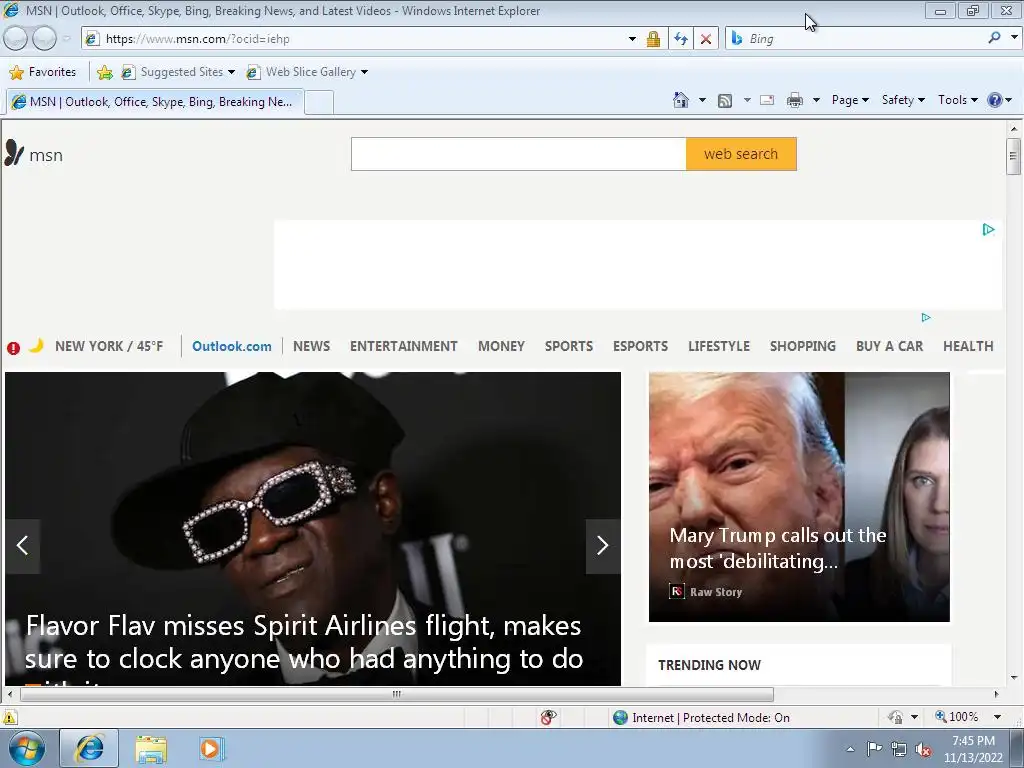Image resolution: width=1024 pixels, height=768 pixels.
Task: Open the Favorites star button
Action: pyautogui.click(x=43, y=72)
